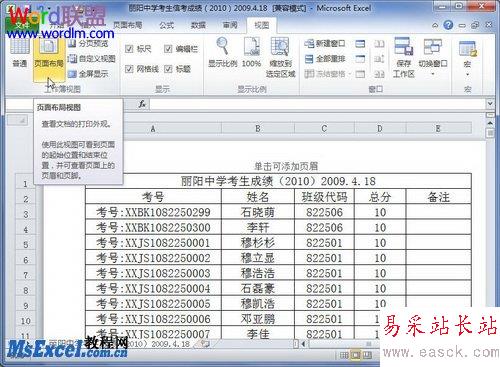Viewport: 500px width, 367px height.
Task: Click the fx insert function icon
Action: tap(142, 104)
